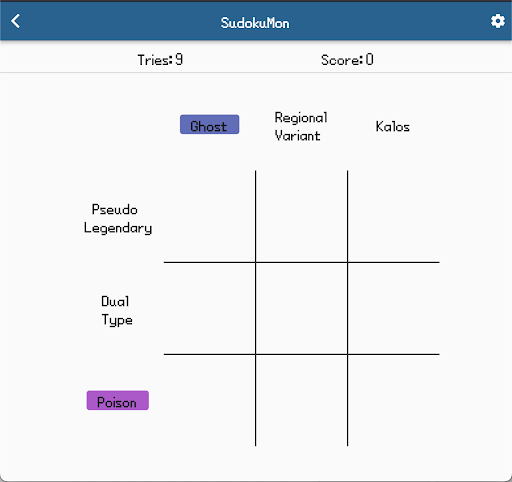Open settings via the gear icon
Image resolution: width=512 pixels, height=482 pixels.
click(x=498, y=21)
